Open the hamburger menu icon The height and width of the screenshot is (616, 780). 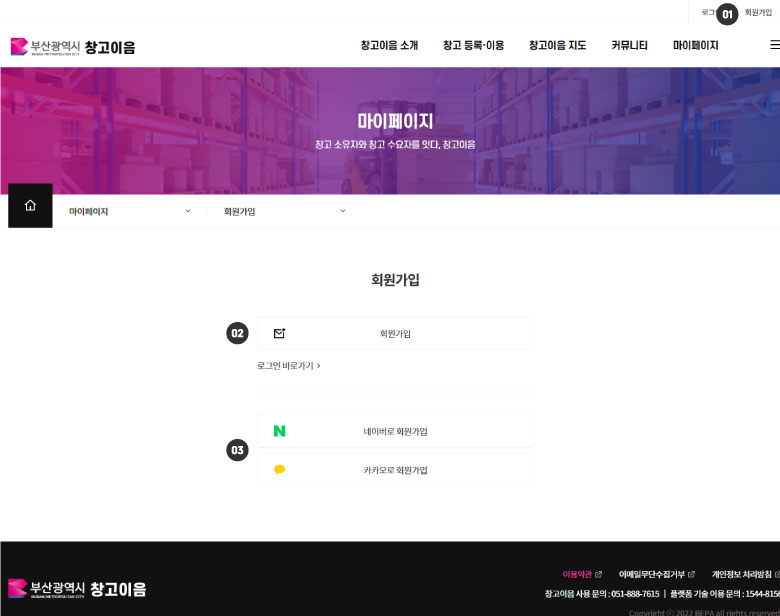(x=775, y=45)
